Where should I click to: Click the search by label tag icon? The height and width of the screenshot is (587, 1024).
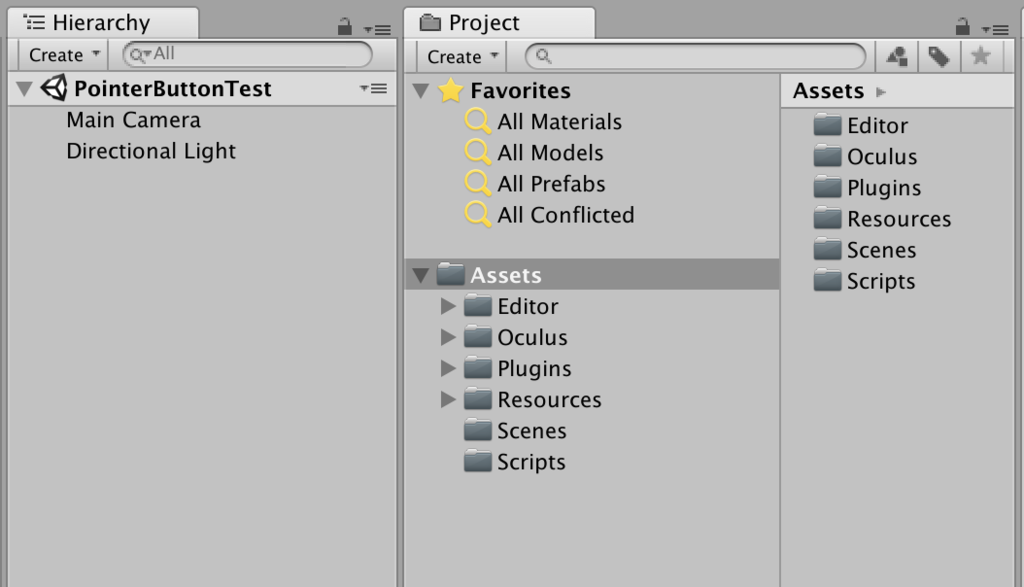click(938, 57)
